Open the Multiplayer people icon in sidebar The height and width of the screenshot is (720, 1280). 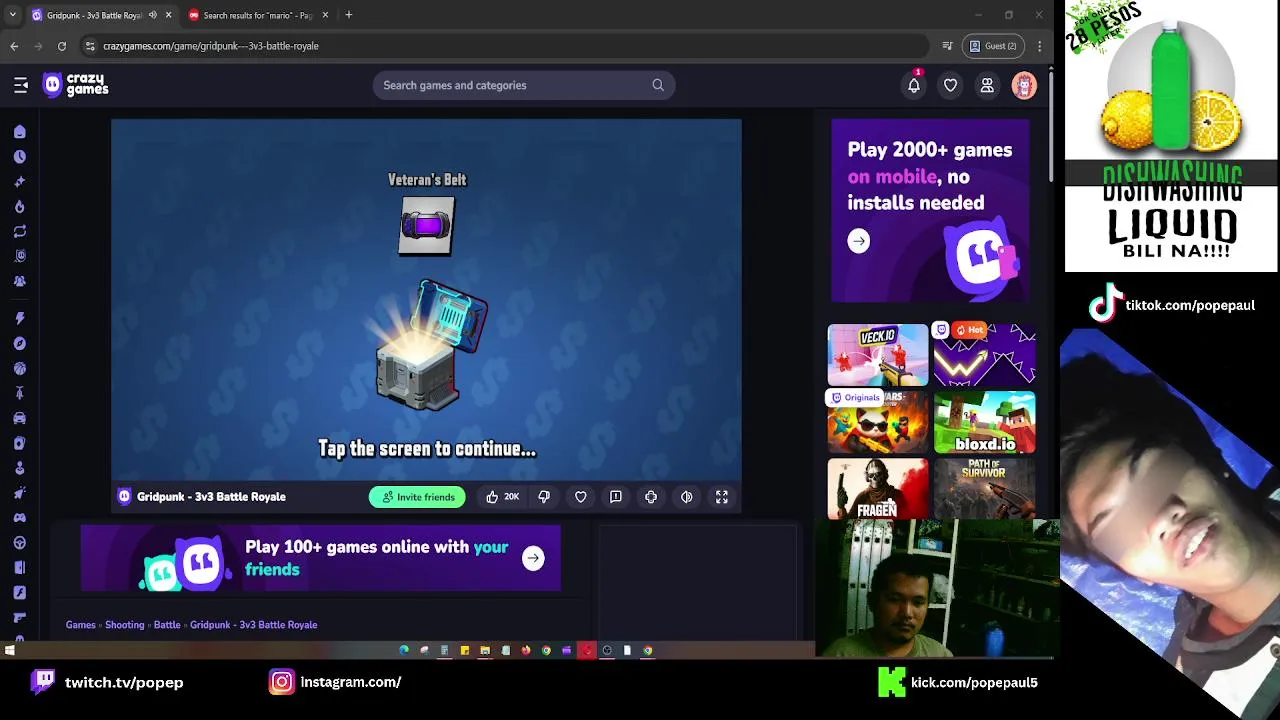(19, 281)
